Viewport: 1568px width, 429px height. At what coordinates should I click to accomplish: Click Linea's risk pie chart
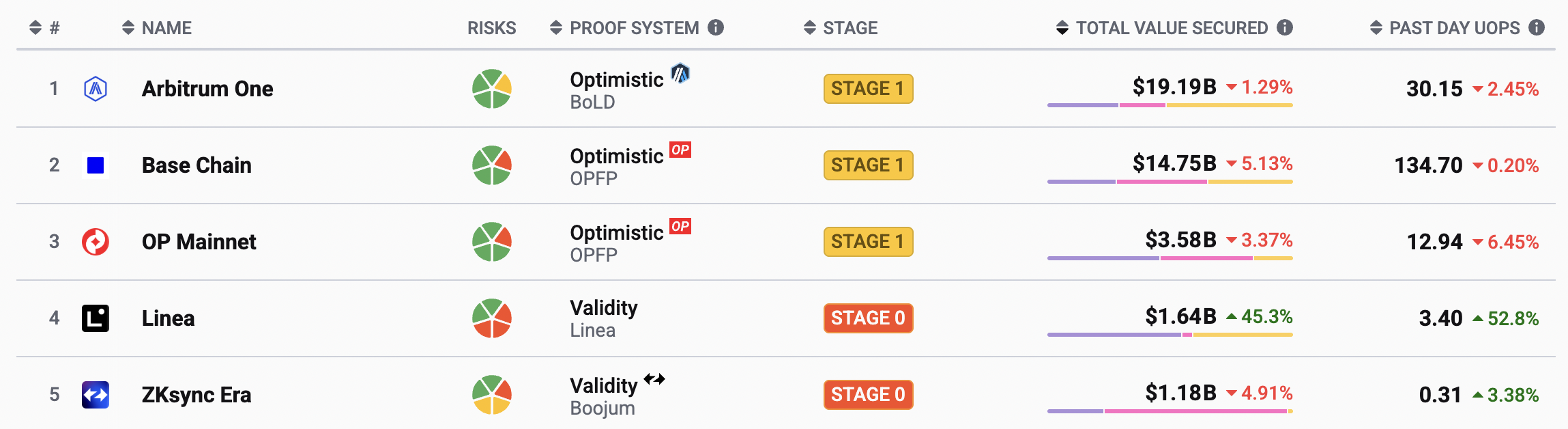pyautogui.click(x=492, y=318)
